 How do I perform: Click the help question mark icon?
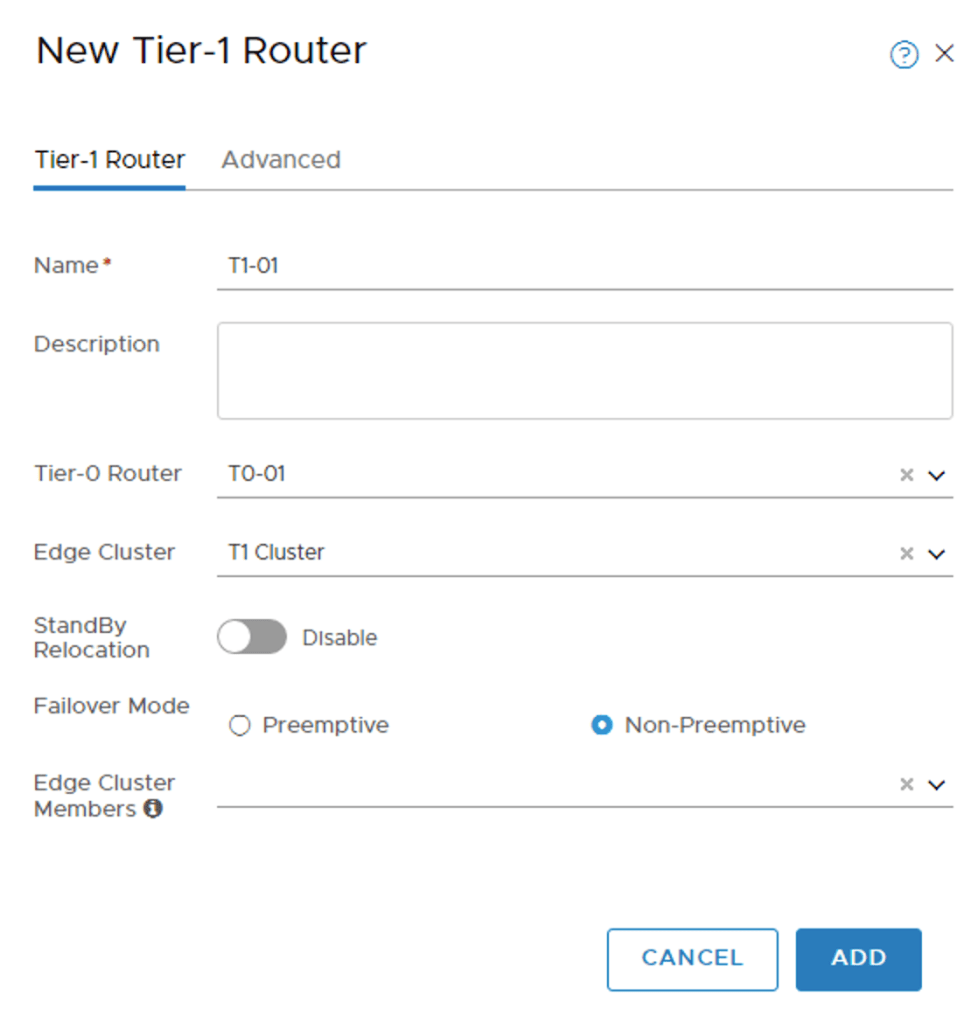point(903,55)
